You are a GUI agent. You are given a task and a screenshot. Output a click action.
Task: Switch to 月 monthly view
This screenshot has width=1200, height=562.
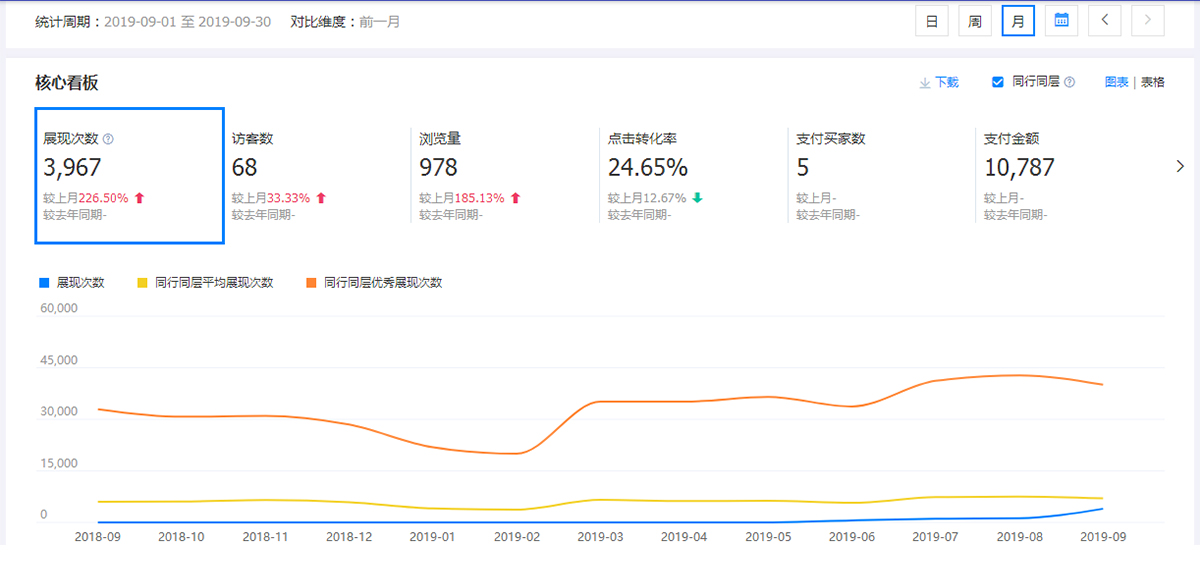pos(1018,20)
